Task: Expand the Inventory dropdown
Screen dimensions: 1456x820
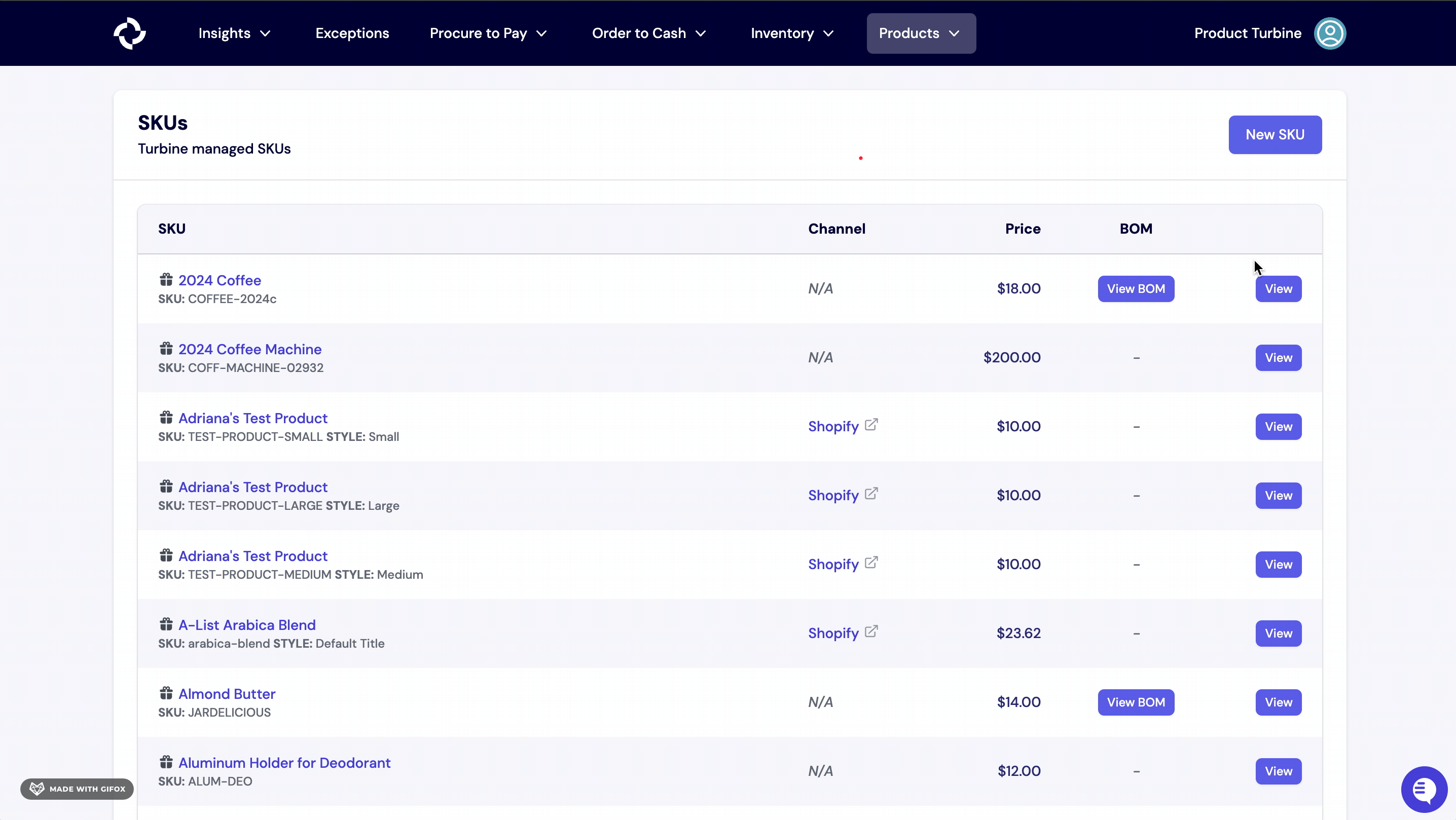Action: click(x=791, y=33)
